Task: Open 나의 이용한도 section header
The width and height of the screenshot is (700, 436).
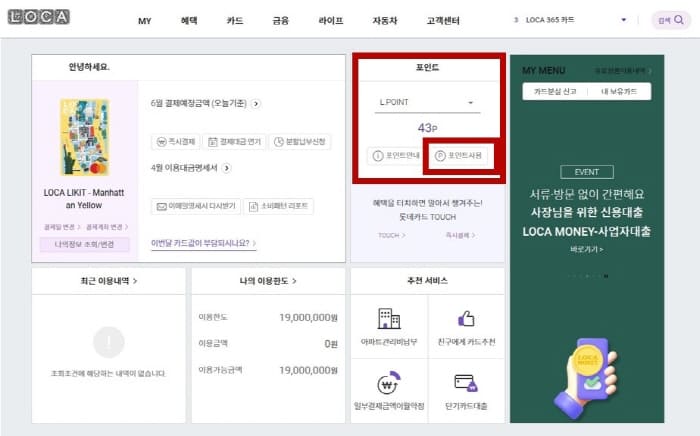Action: 268,281
